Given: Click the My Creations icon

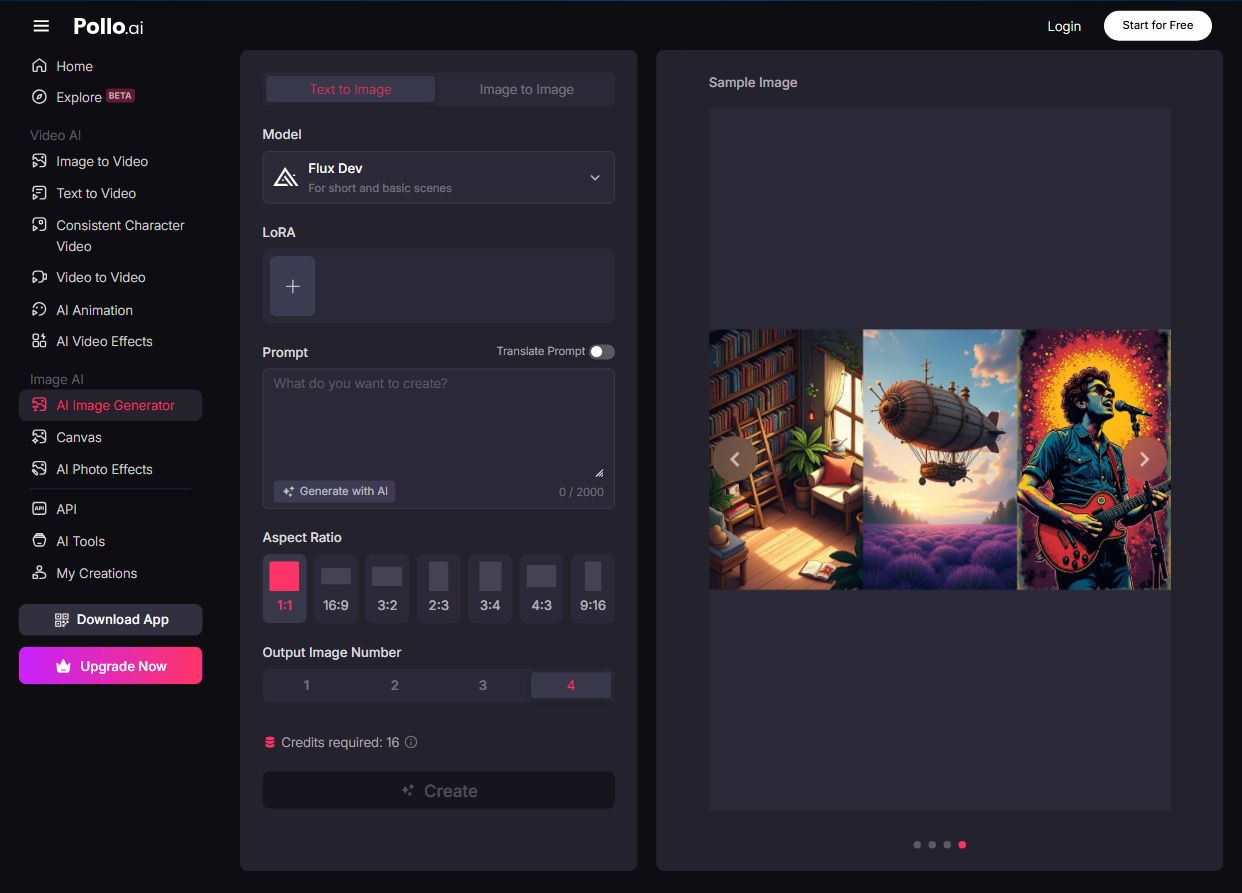Looking at the screenshot, I should point(39,573).
